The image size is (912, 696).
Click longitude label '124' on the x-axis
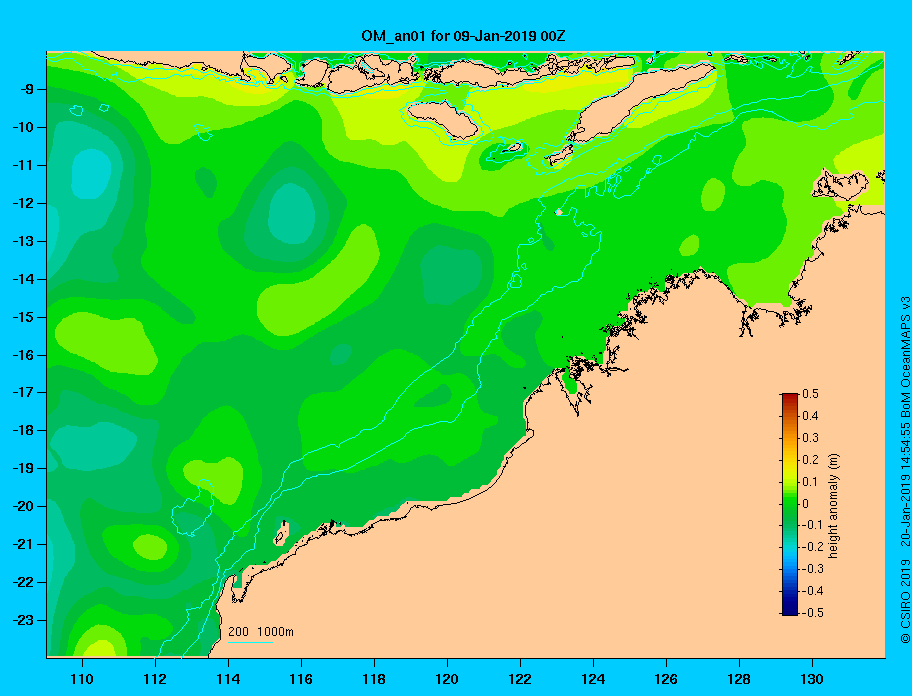pyautogui.click(x=593, y=679)
